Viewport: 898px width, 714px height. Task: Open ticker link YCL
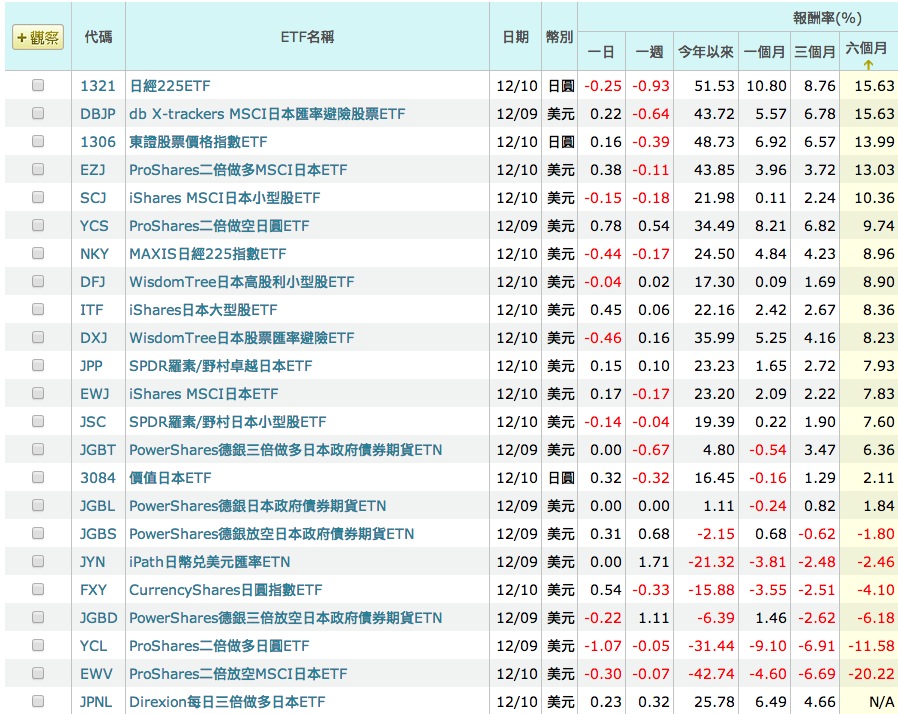[93, 646]
